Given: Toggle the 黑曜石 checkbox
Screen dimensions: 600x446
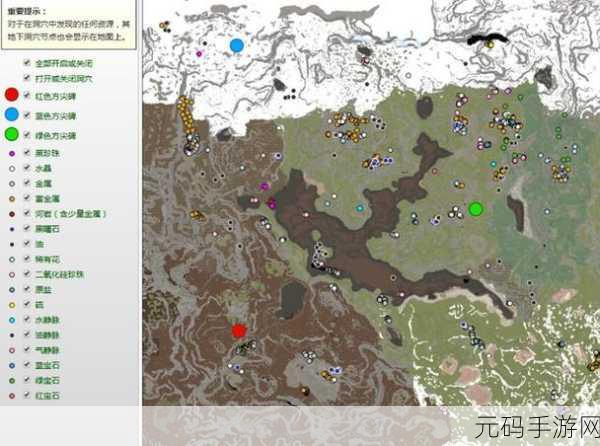Looking at the screenshot, I should [27, 228].
